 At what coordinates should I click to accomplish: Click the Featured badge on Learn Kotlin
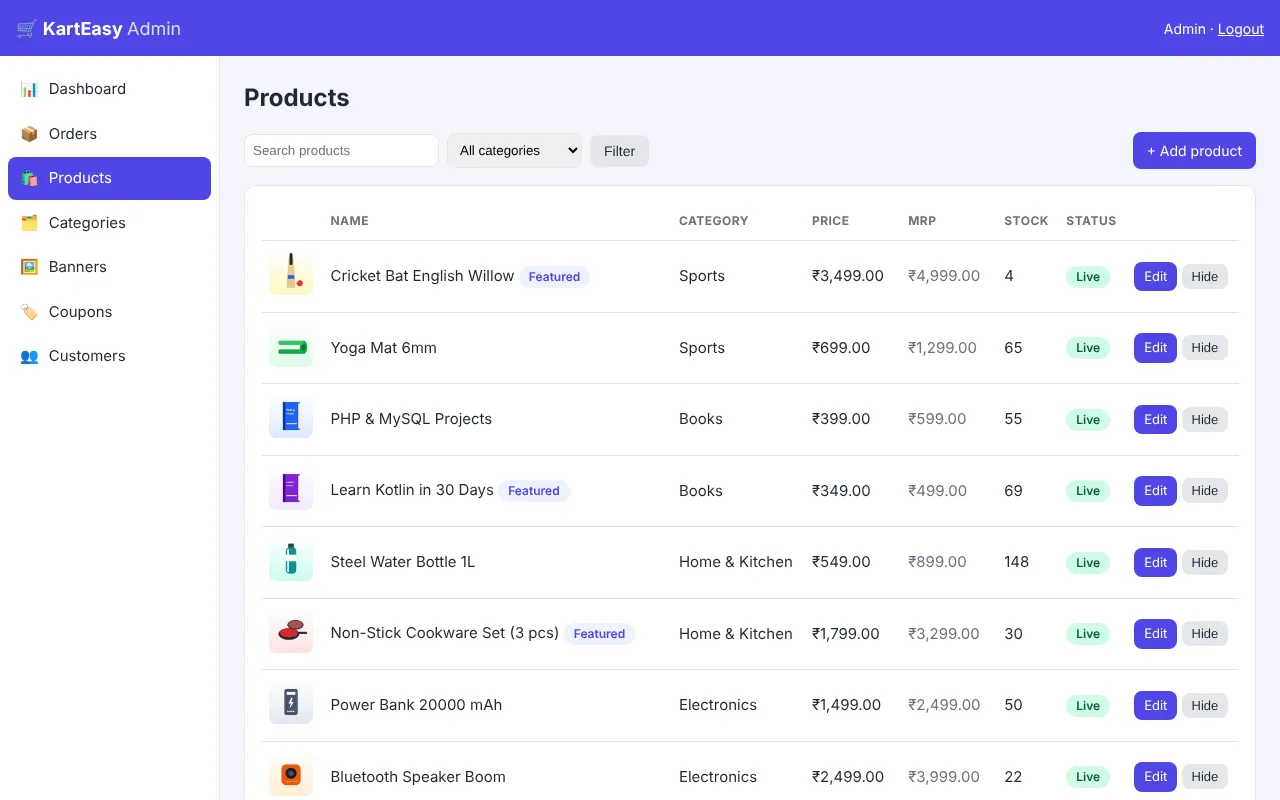tap(534, 491)
